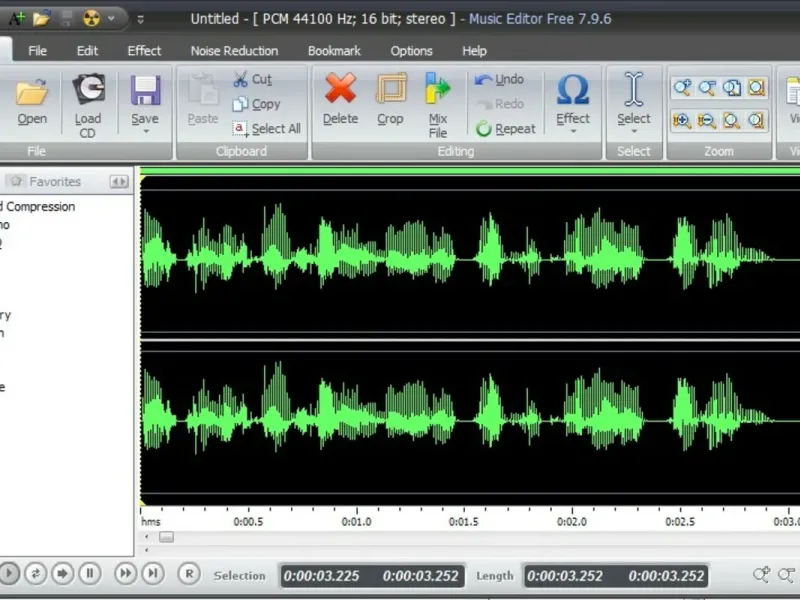
Task: Expand the Select tool dropdown
Action: tap(633, 131)
